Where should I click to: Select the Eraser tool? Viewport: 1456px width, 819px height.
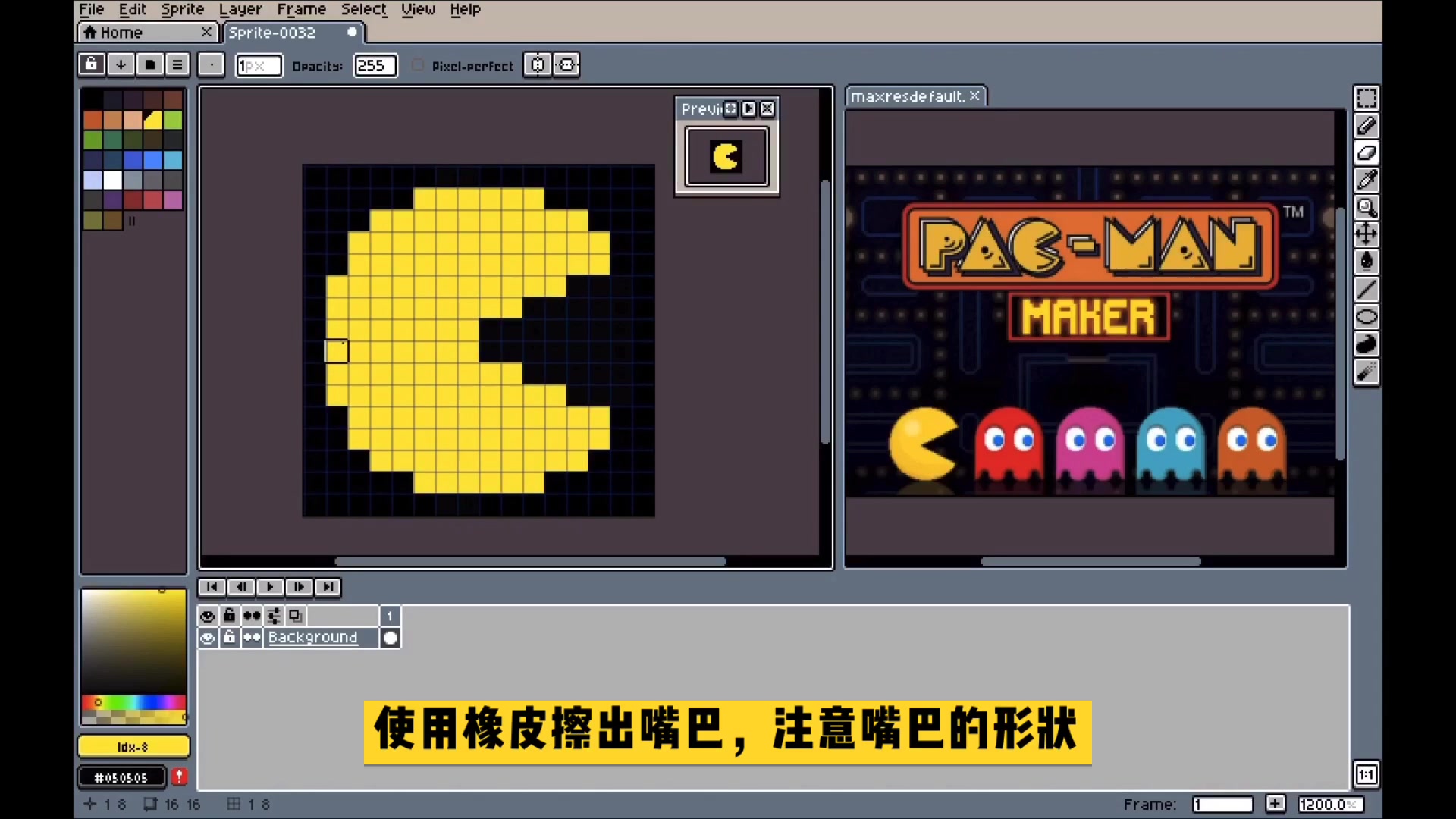1367,153
